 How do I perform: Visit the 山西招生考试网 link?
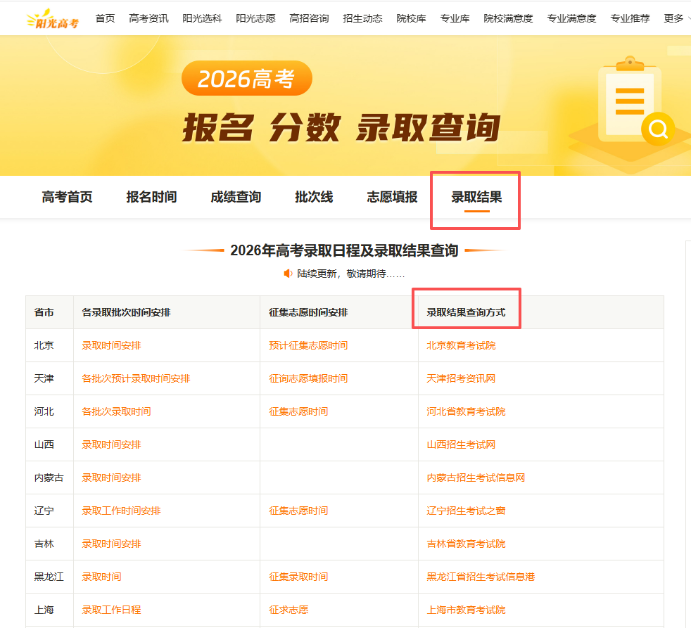(x=461, y=445)
